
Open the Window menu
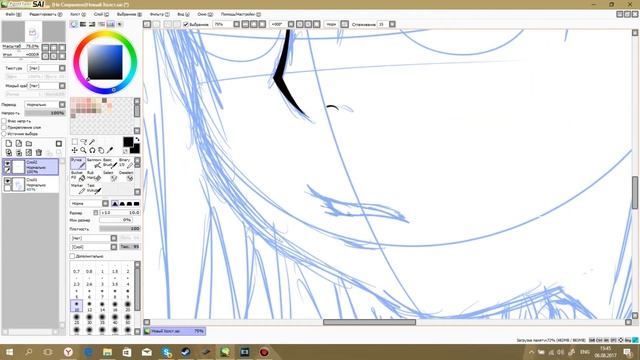click(x=205, y=14)
